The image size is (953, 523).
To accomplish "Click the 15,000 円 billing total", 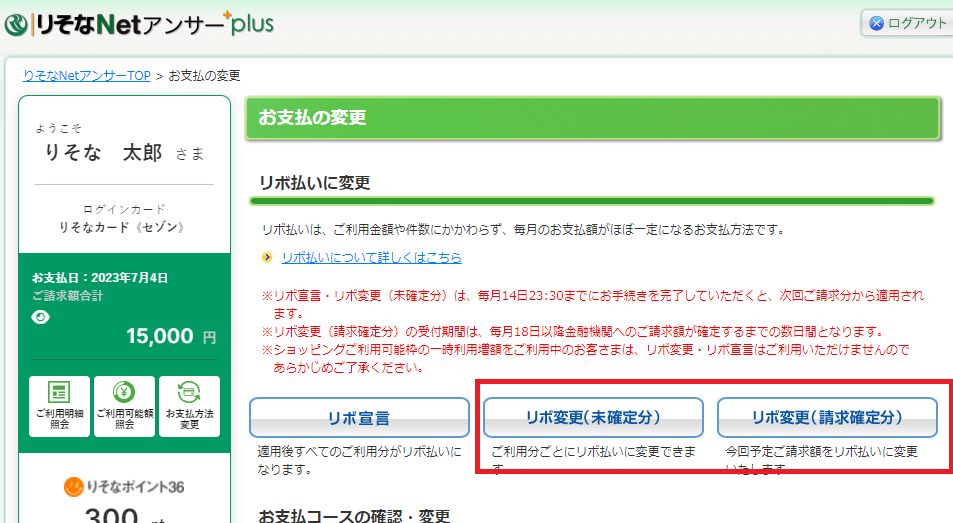I will click(170, 336).
